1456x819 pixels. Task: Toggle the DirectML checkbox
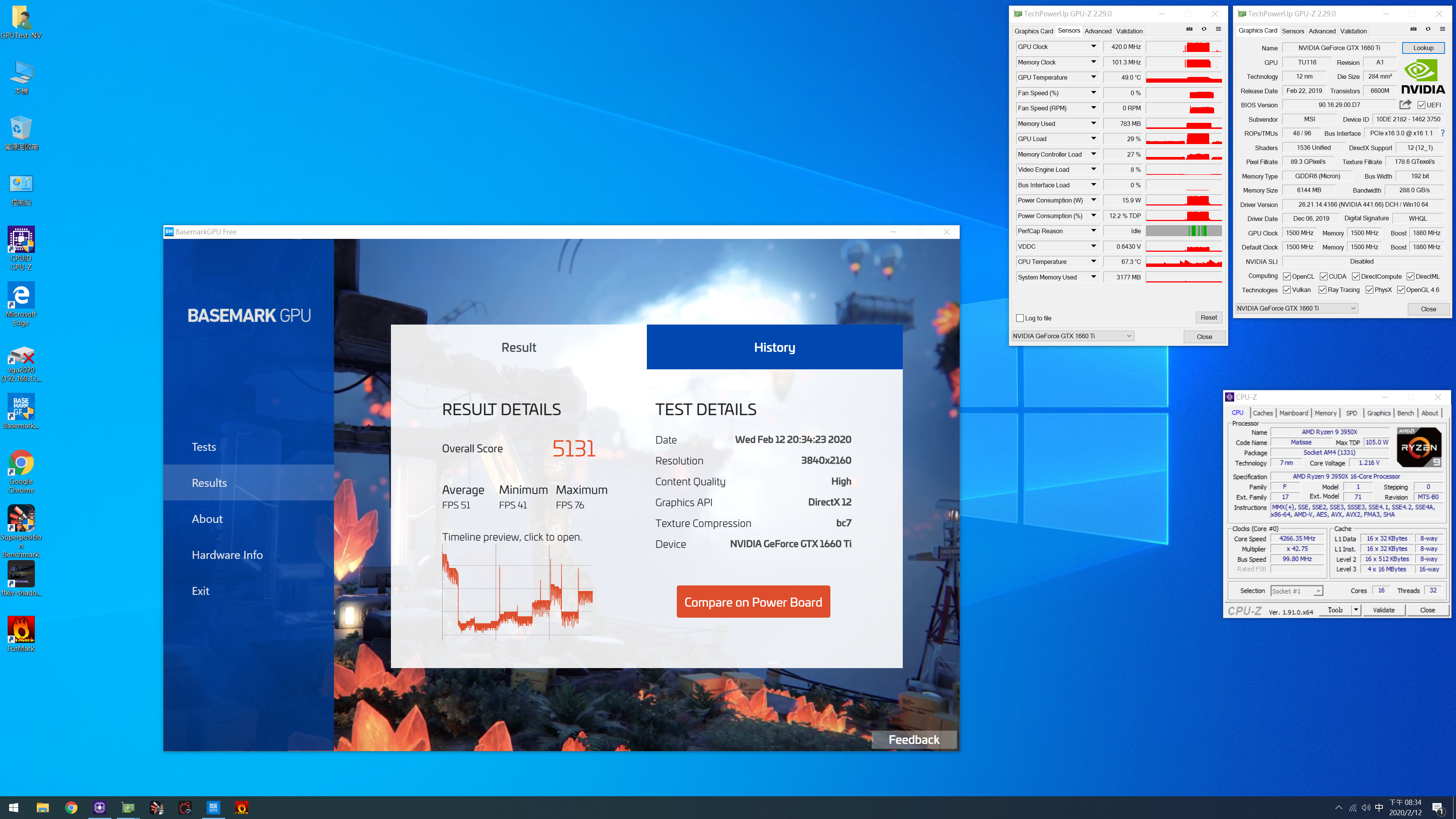click(x=1411, y=276)
